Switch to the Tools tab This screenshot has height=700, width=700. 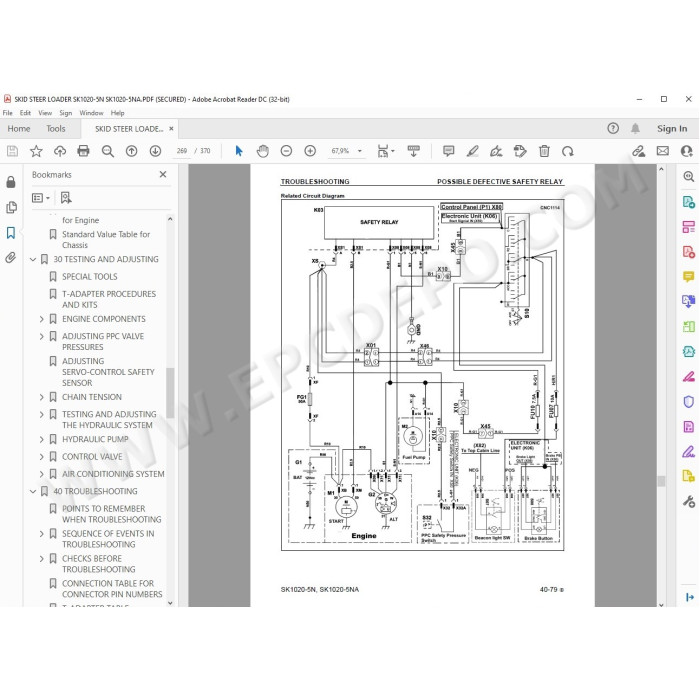[56, 129]
